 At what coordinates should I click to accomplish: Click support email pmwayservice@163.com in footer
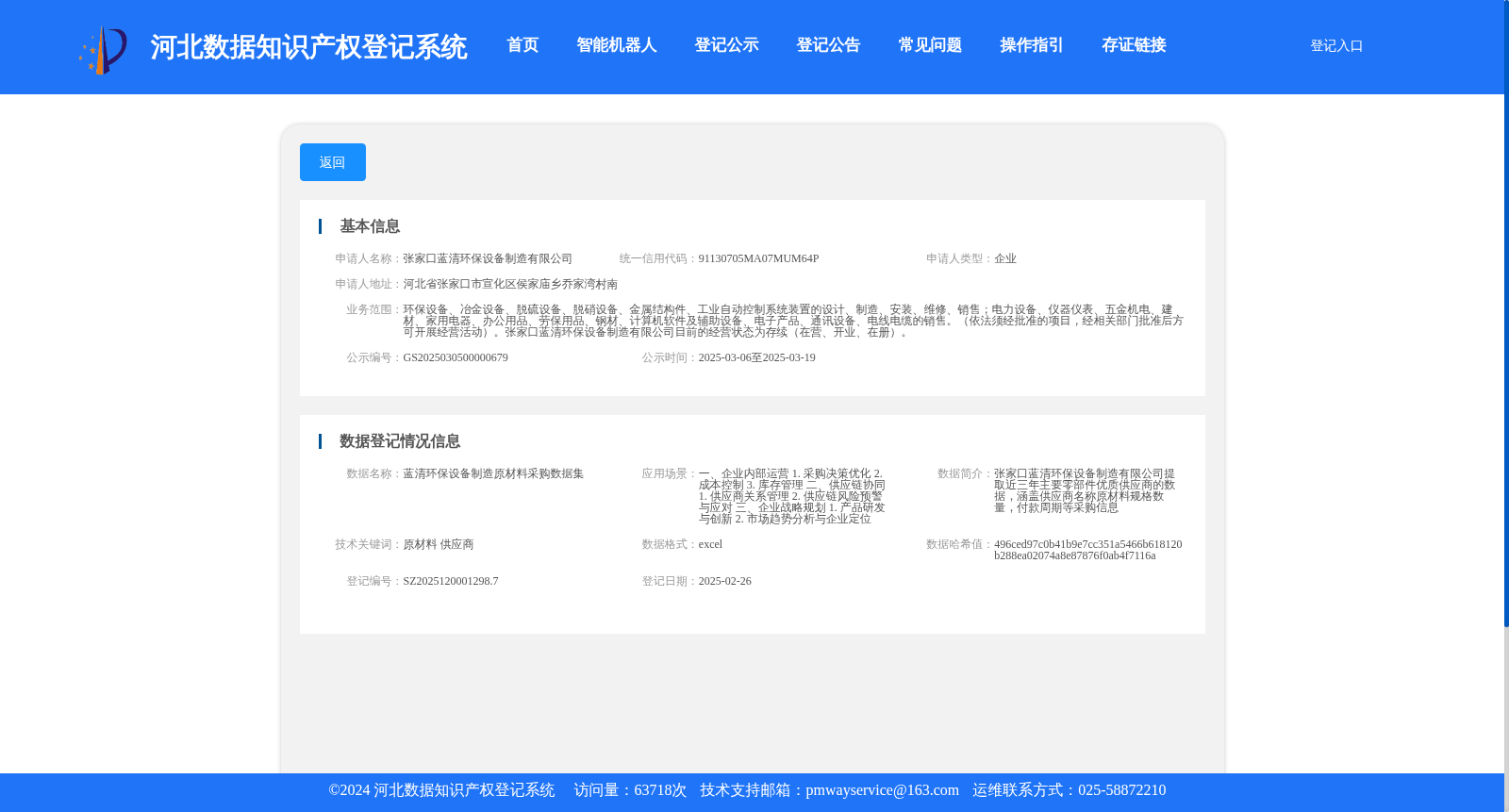click(882, 790)
